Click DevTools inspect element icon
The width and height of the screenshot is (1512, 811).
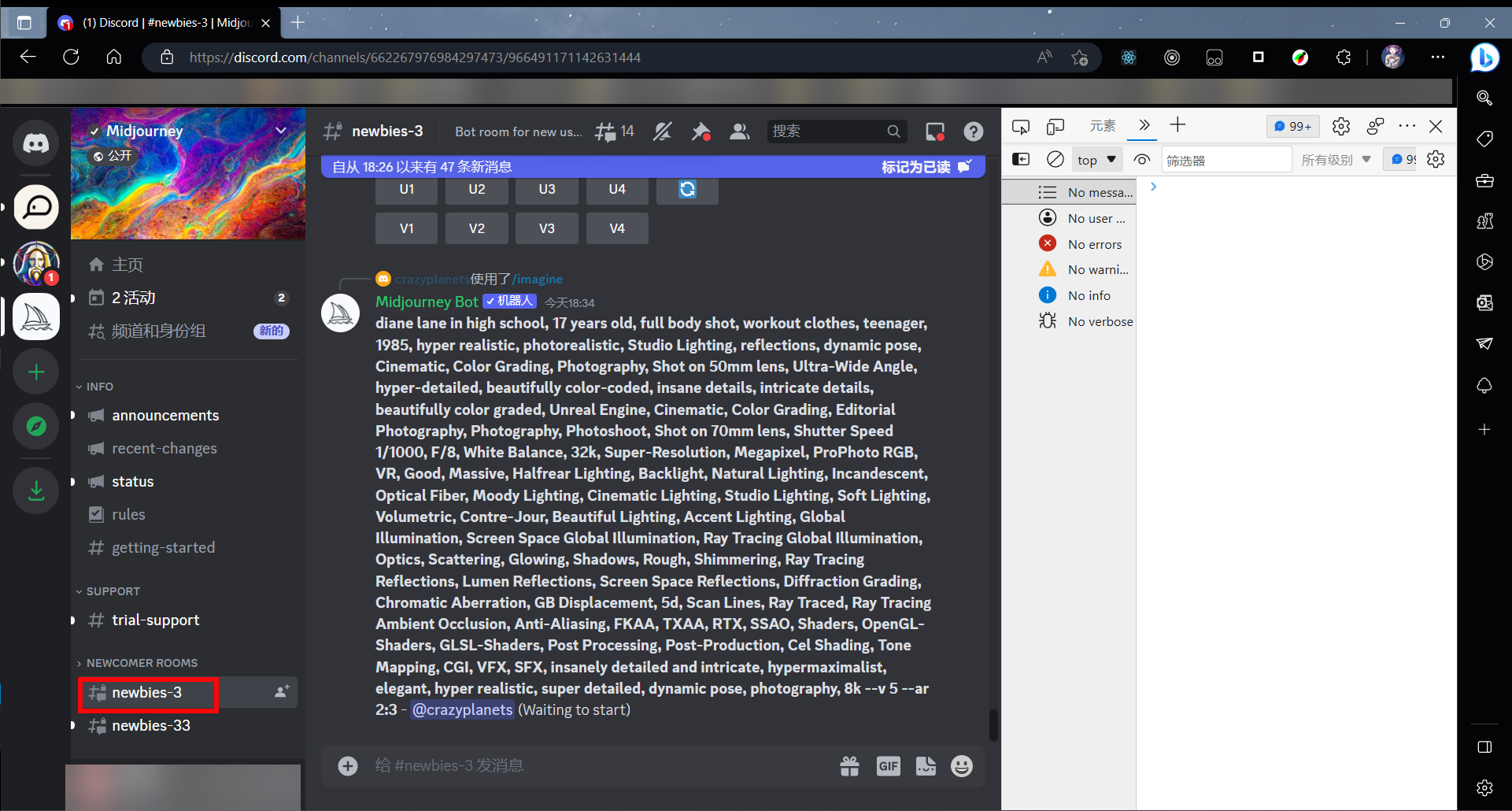(x=1021, y=126)
